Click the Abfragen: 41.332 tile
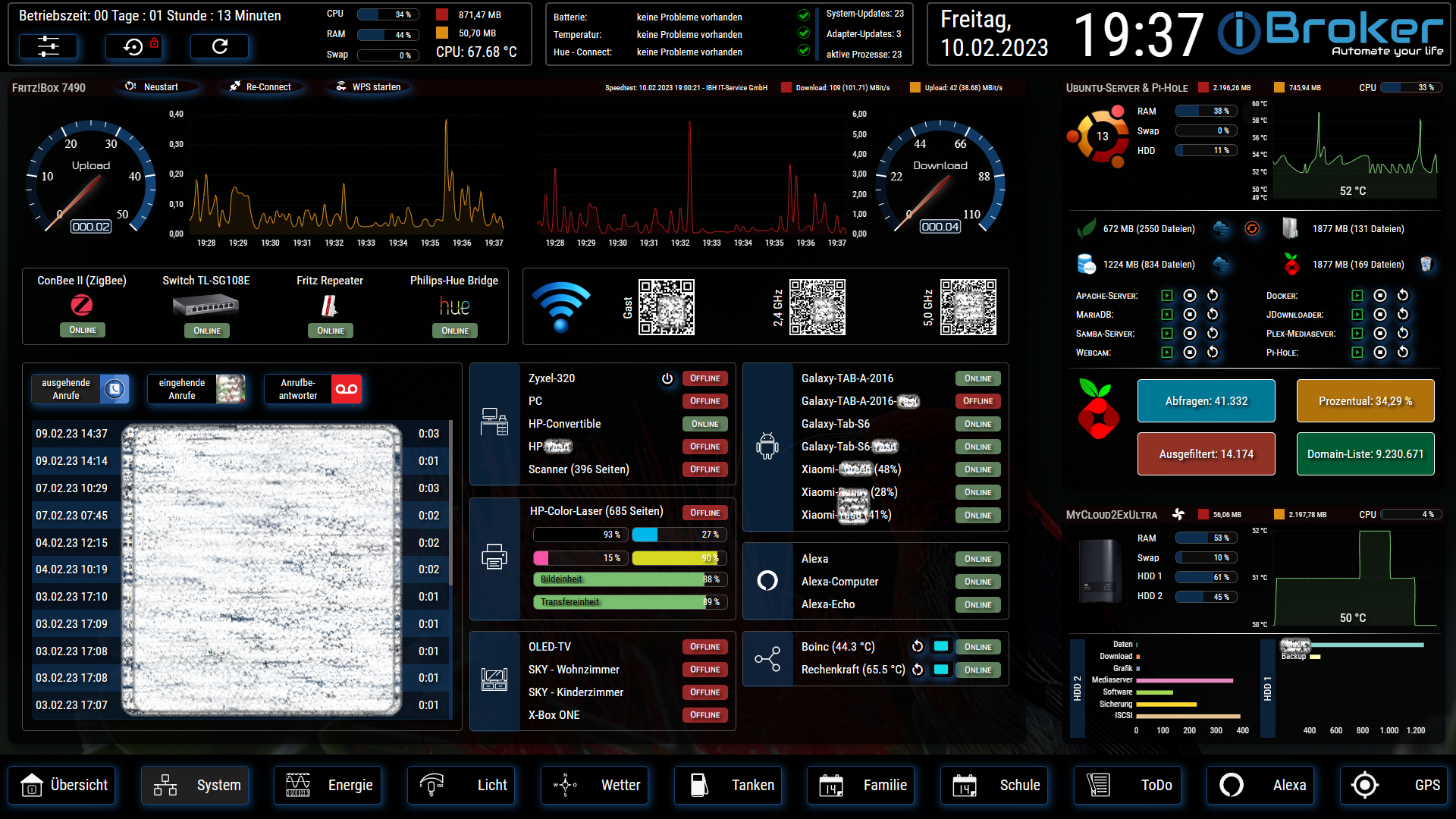Screen dimensions: 1456x819 1206,401
